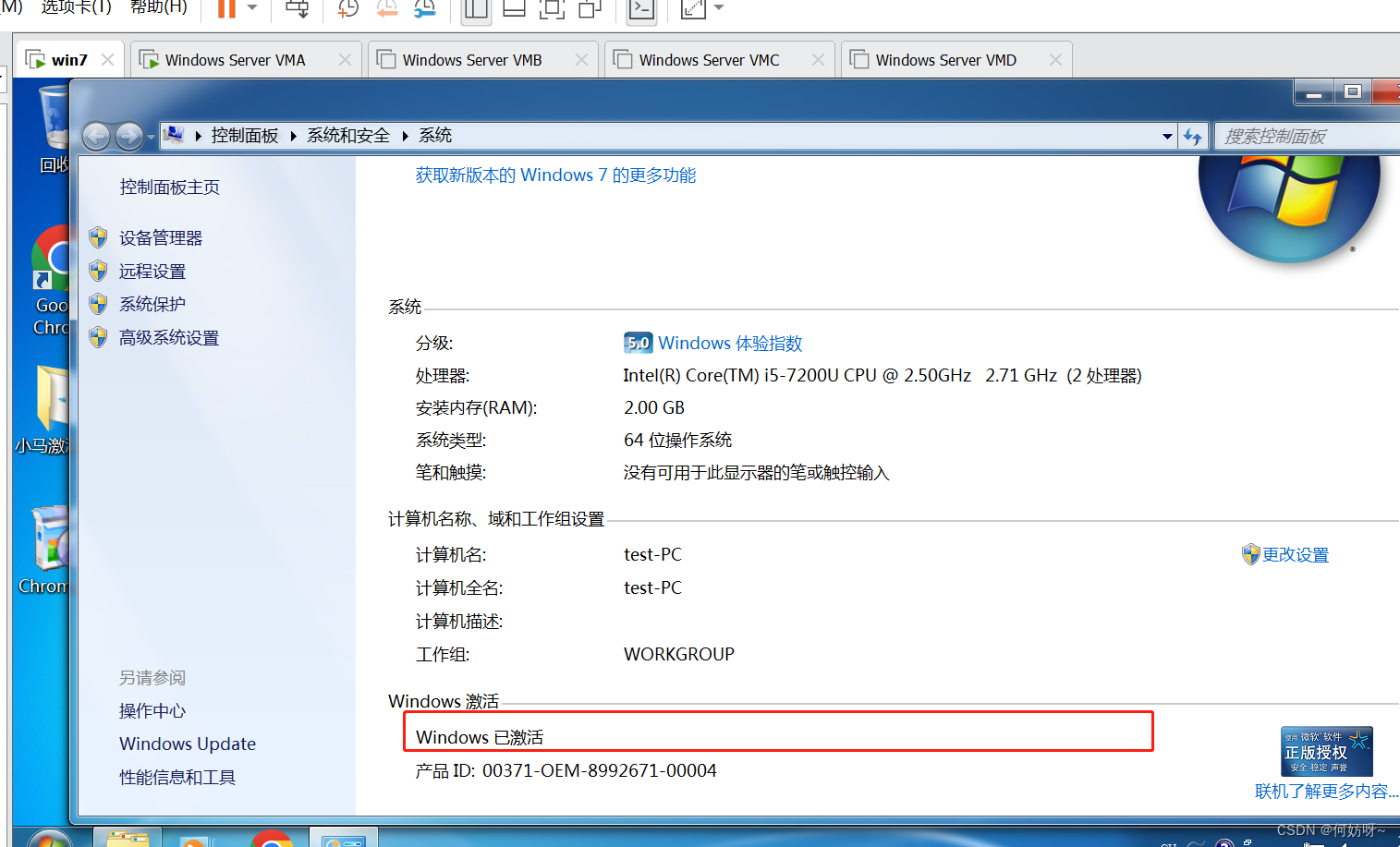Screen dimensions: 1400x847
Task: Open the Windows 体验指数 link
Action: tap(730, 344)
